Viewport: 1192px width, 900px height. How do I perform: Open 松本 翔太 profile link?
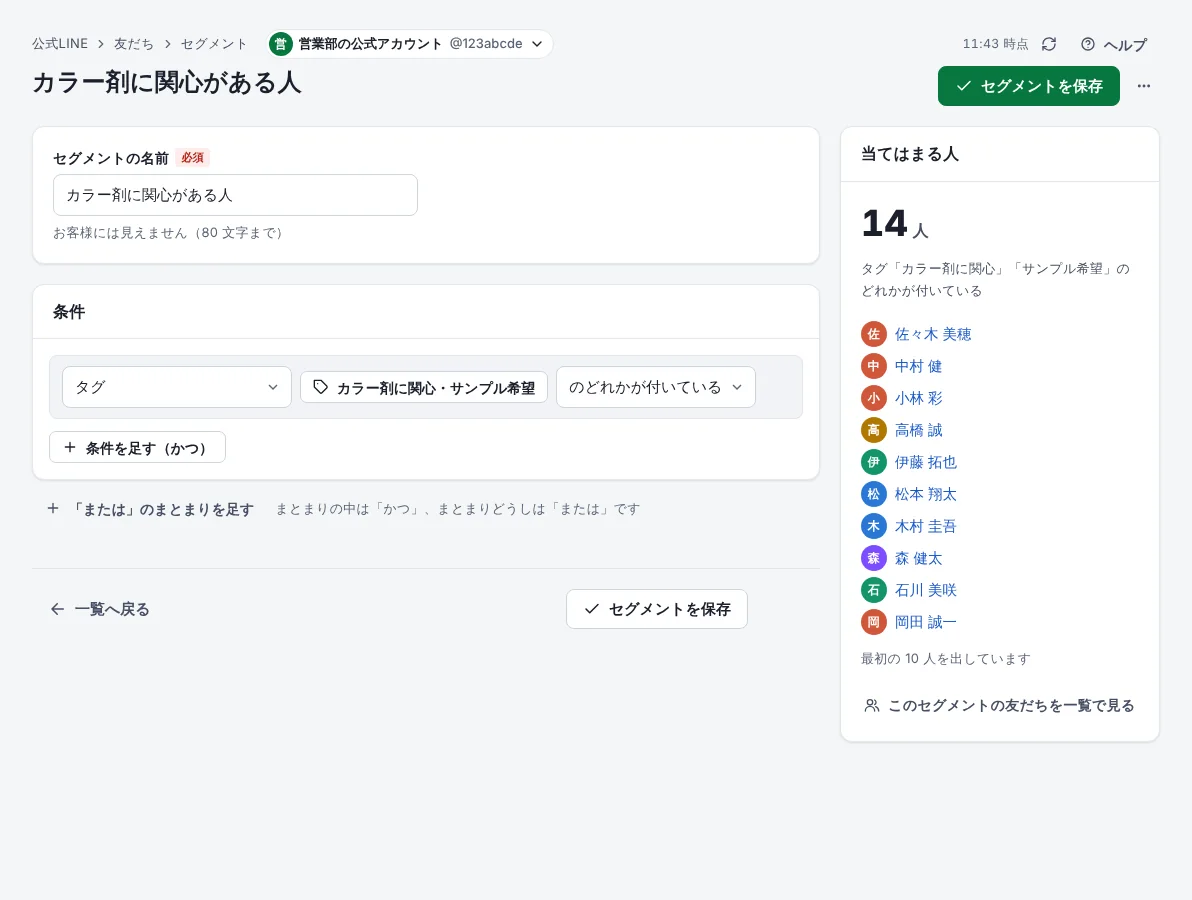pyautogui.click(x=925, y=494)
